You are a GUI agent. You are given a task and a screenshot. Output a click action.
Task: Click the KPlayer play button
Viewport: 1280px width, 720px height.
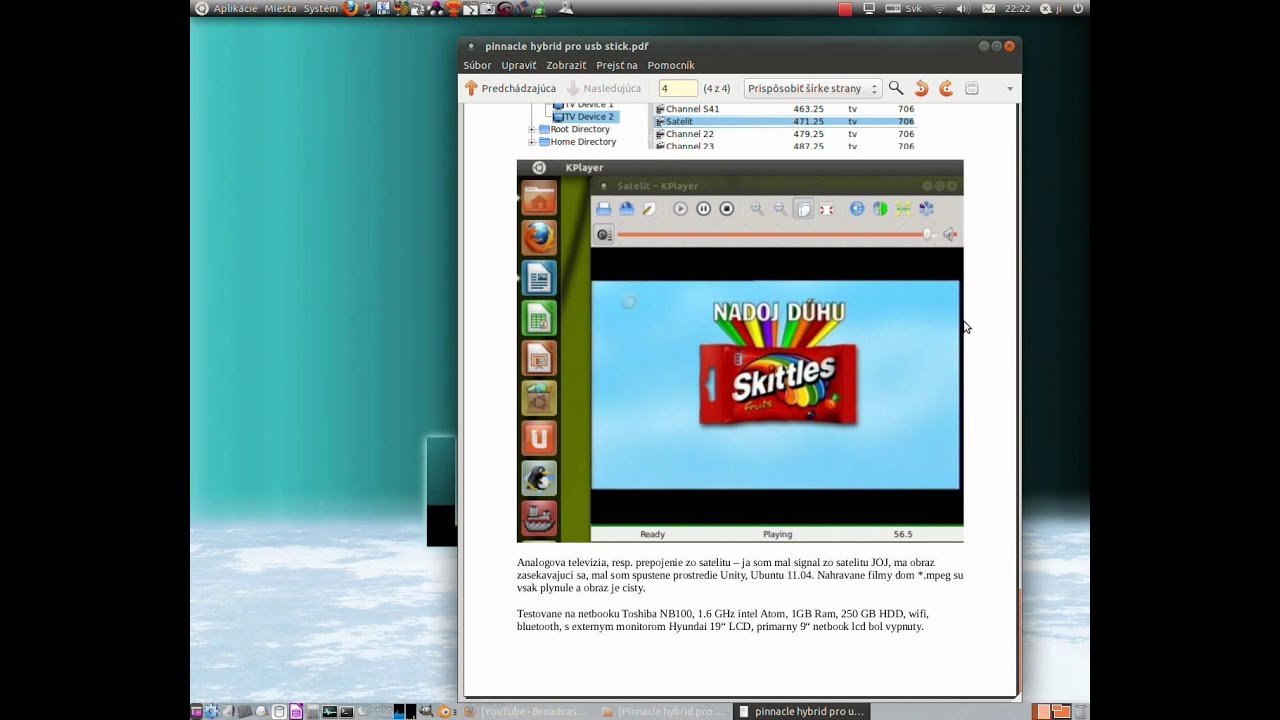[680, 208]
